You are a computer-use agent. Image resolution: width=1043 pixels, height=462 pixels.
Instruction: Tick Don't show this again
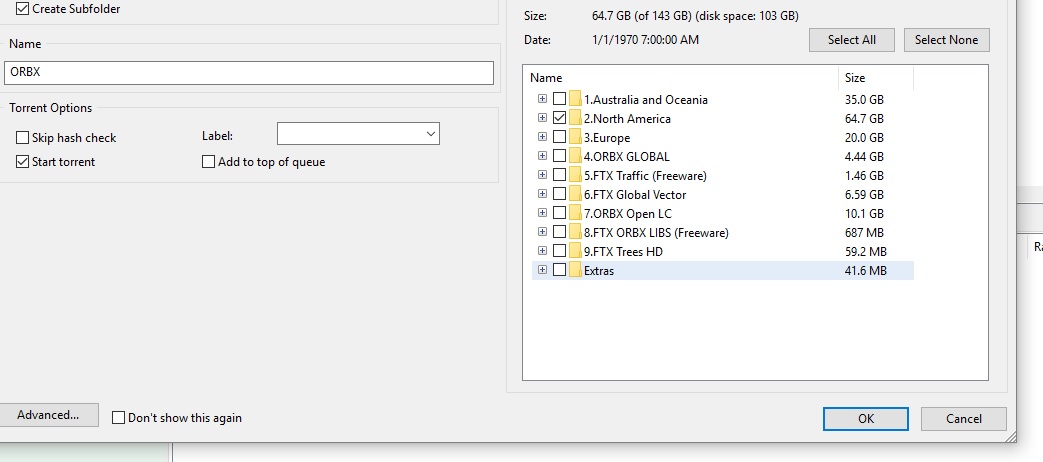pyautogui.click(x=118, y=417)
